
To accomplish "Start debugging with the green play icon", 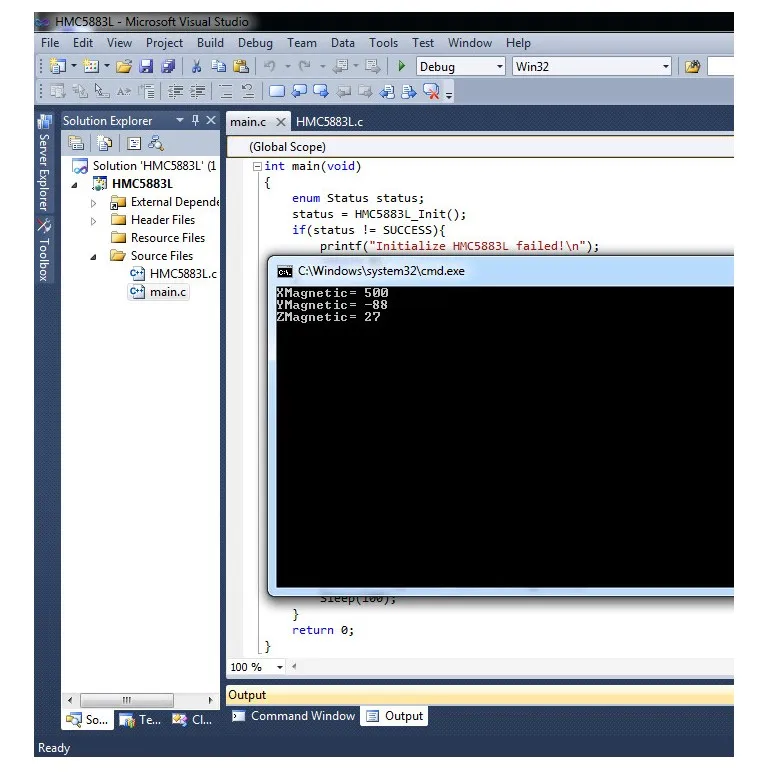I will click(x=401, y=66).
